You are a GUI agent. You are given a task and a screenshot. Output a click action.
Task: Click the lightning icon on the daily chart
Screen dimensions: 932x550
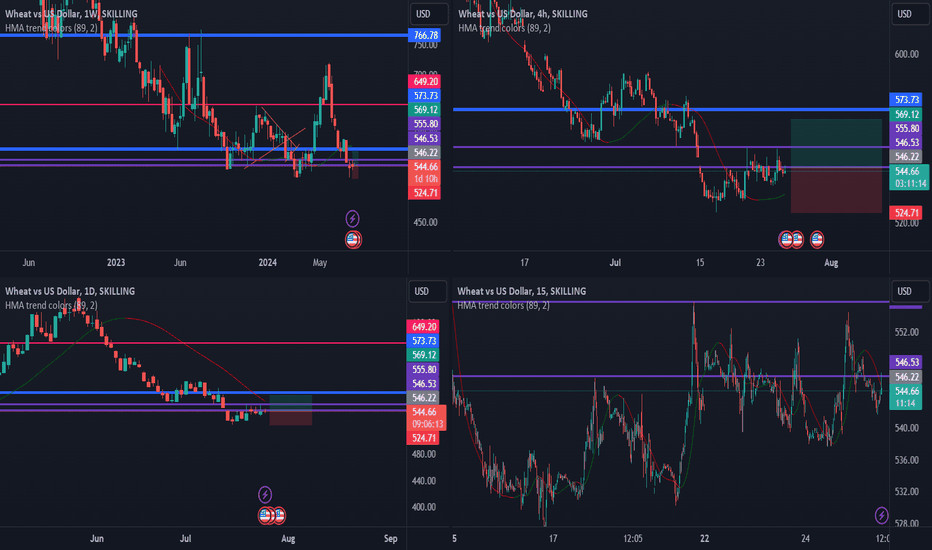[265, 494]
